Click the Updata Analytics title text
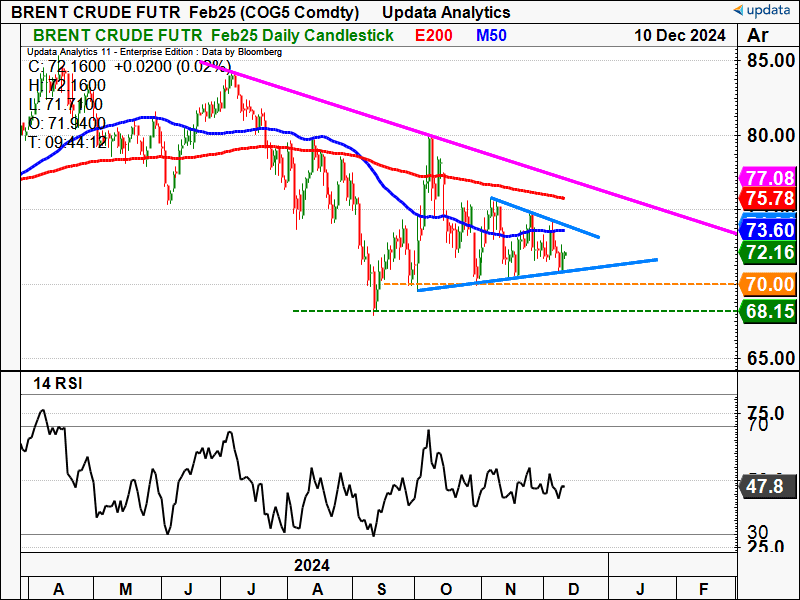Viewport: 800px width, 600px height. pyautogui.click(x=446, y=12)
